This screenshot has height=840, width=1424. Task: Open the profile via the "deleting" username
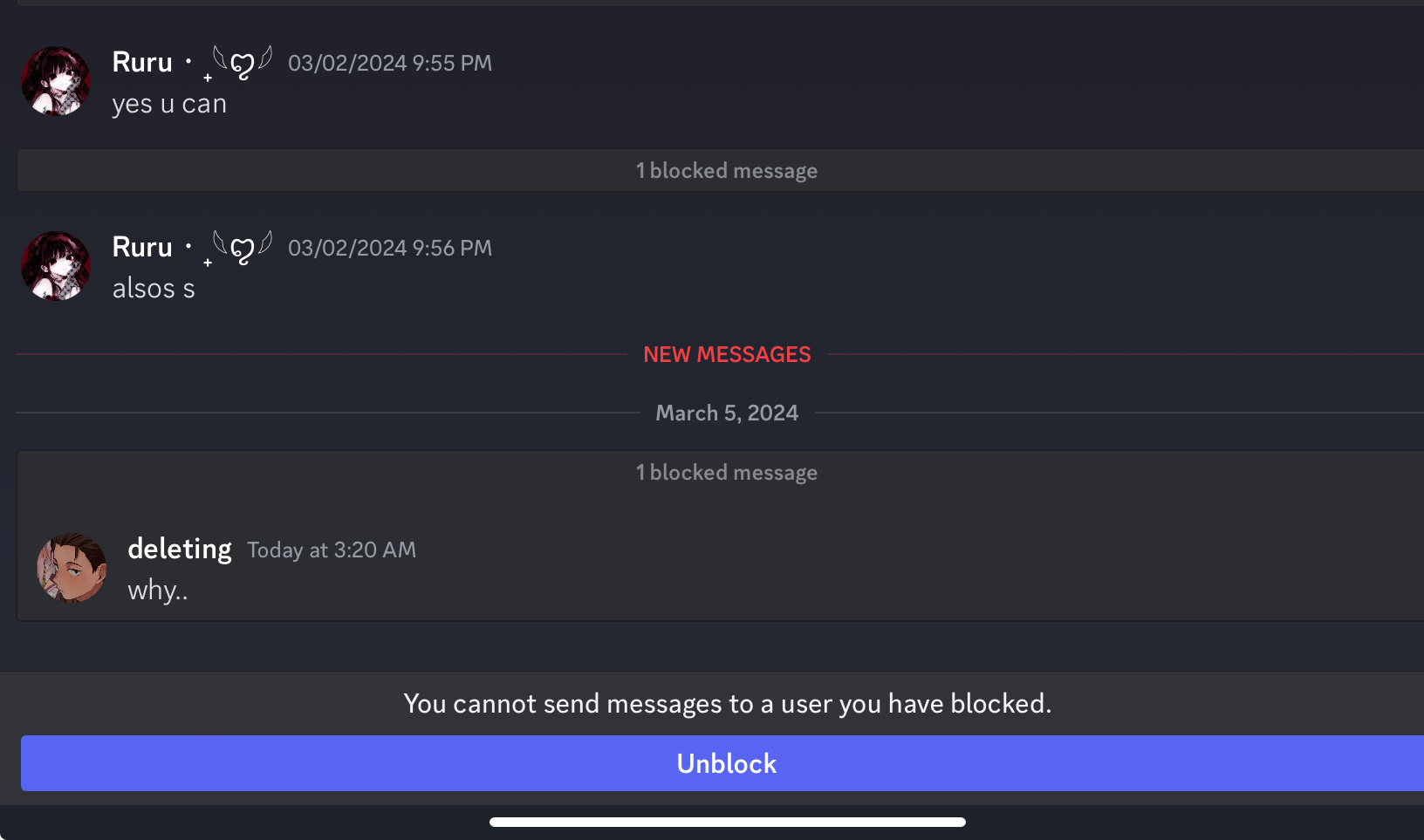(180, 549)
